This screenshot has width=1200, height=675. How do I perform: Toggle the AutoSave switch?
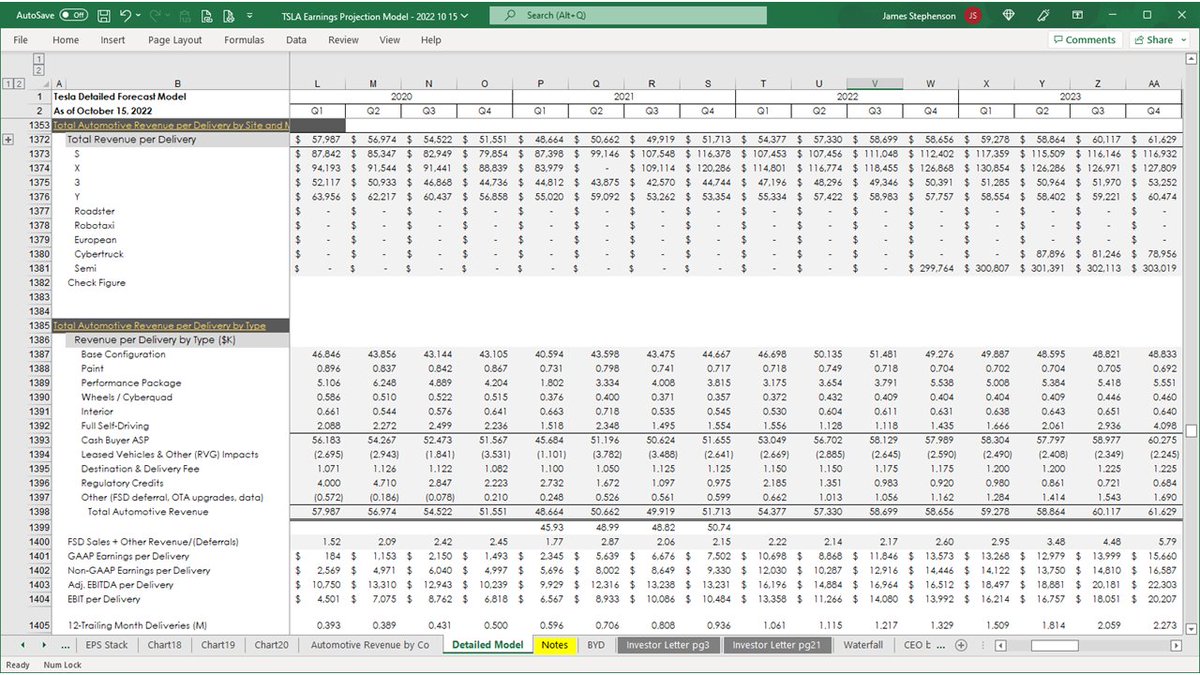pyautogui.click(x=73, y=16)
